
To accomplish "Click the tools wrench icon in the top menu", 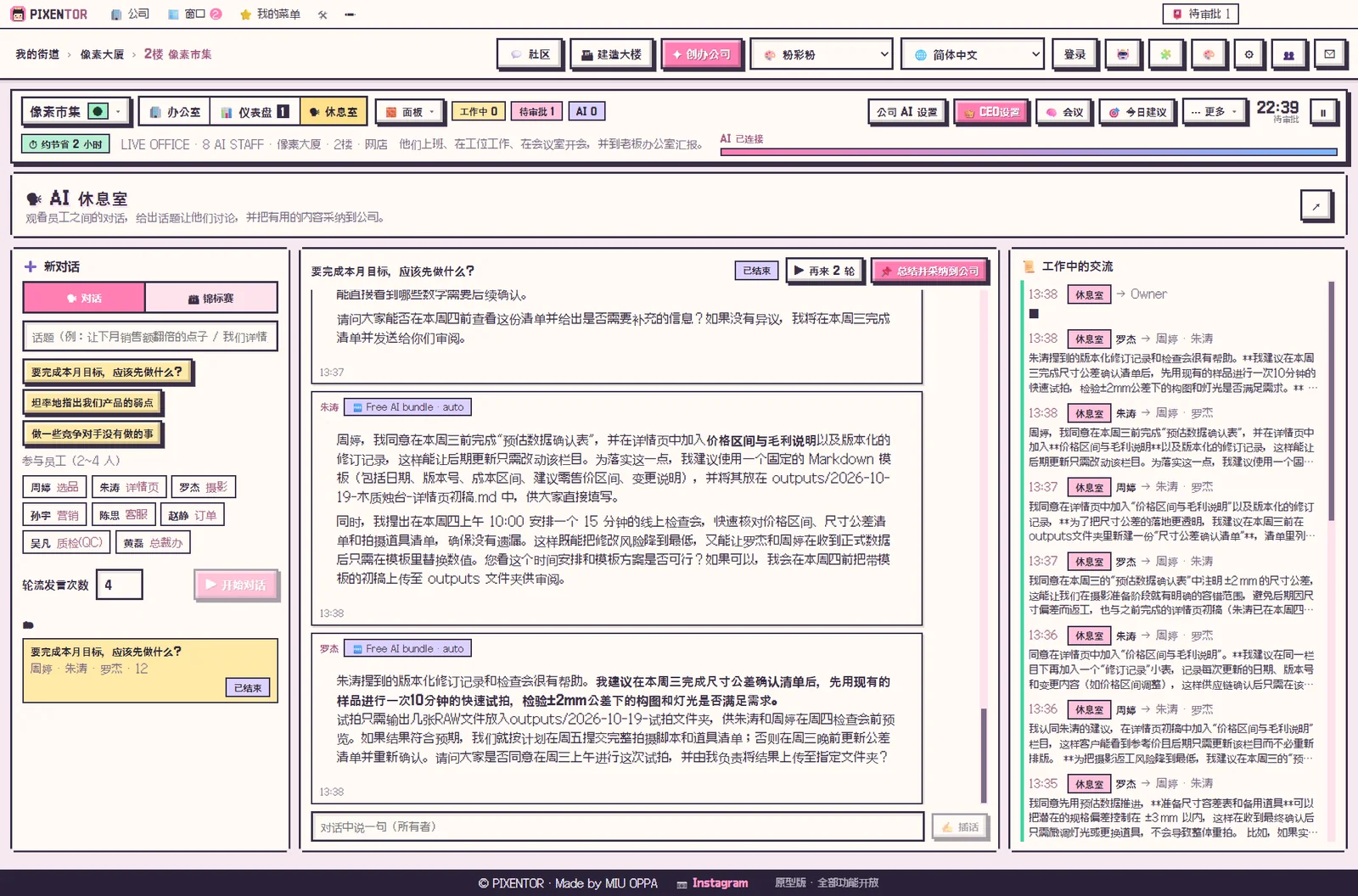I will pyautogui.click(x=323, y=14).
